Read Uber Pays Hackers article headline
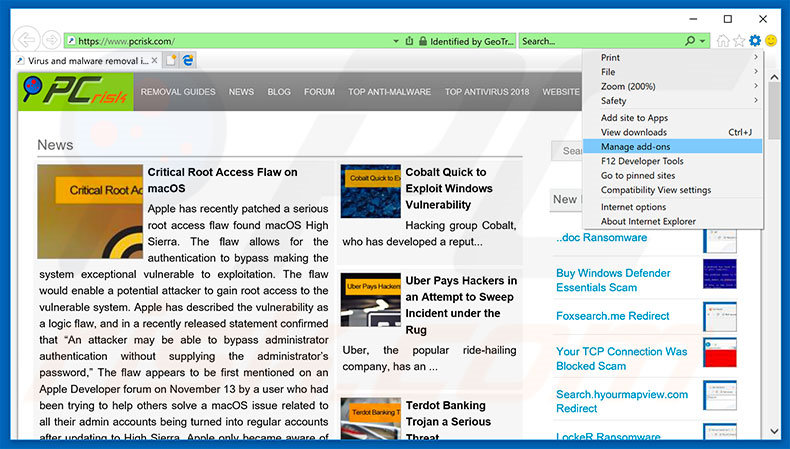 tap(461, 305)
